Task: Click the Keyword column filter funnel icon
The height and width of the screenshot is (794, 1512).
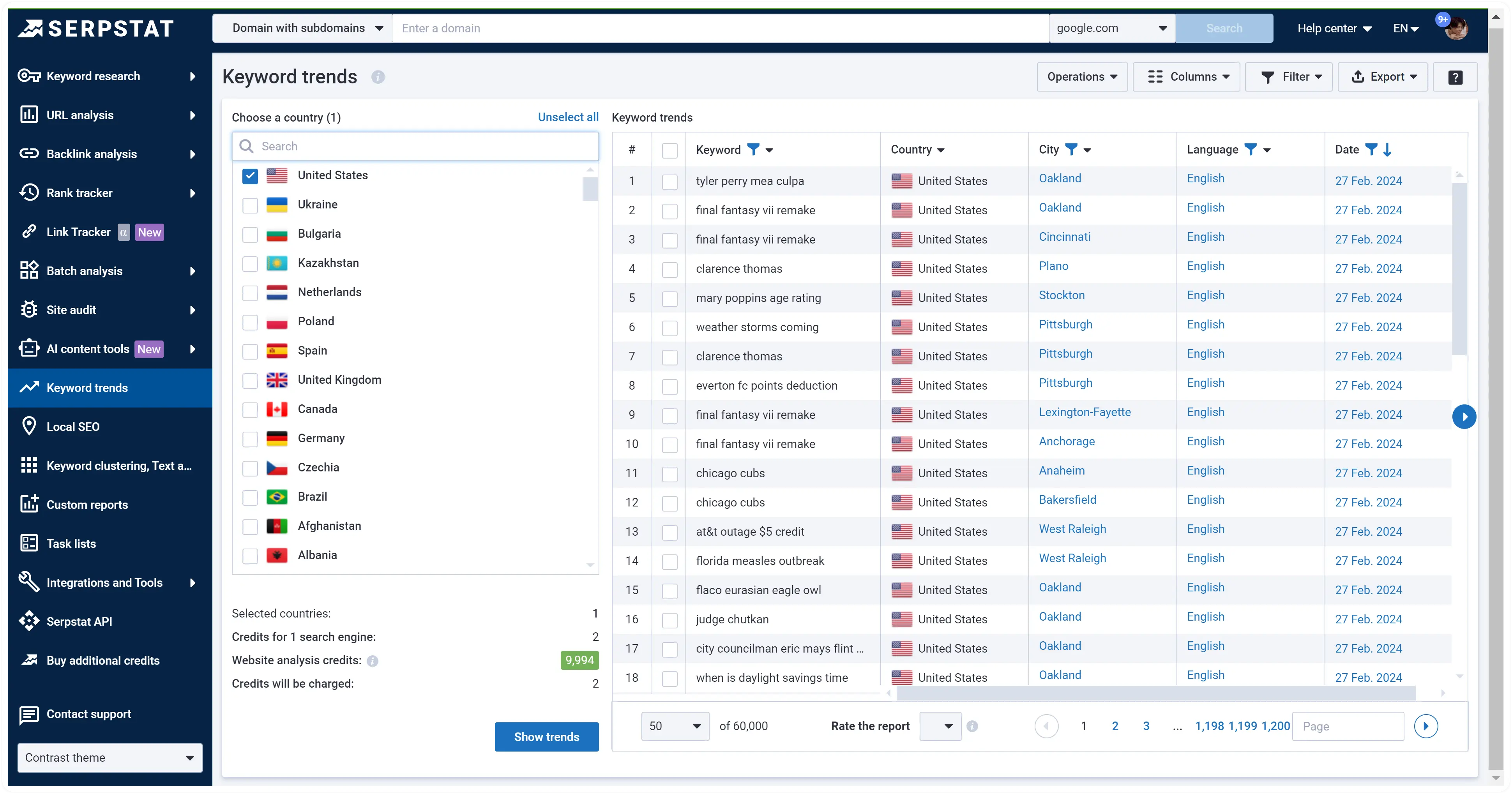Action: coord(752,150)
